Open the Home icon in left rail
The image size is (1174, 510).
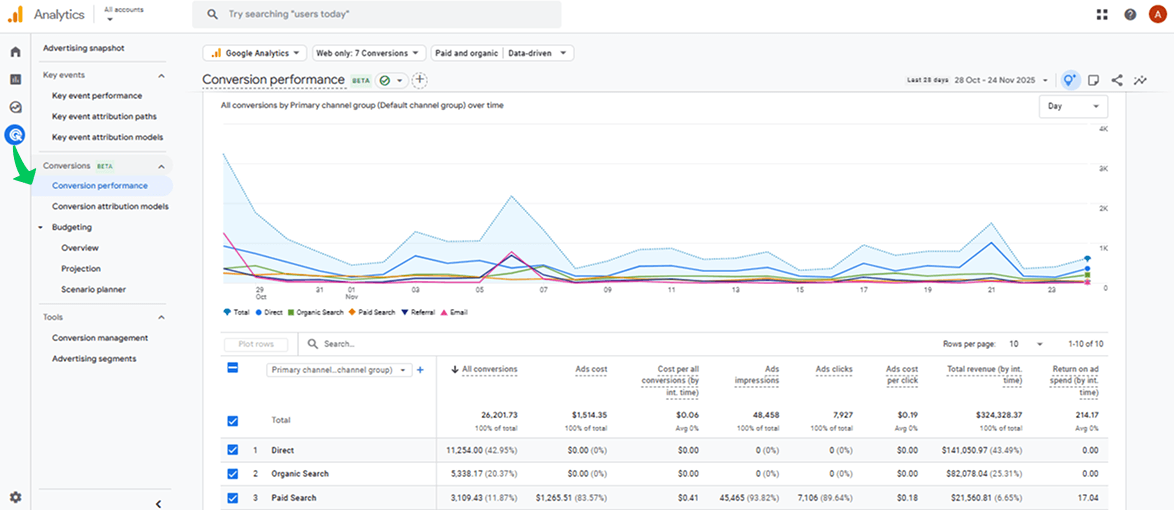point(15,52)
